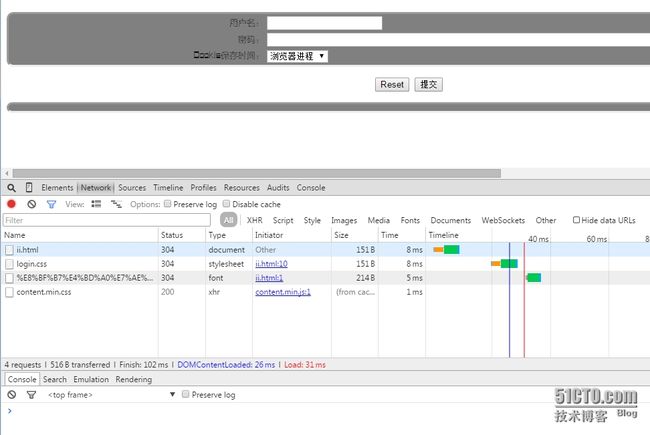This screenshot has height=435, width=650.
Task: Sort by the Size column header
Action: [354, 235]
